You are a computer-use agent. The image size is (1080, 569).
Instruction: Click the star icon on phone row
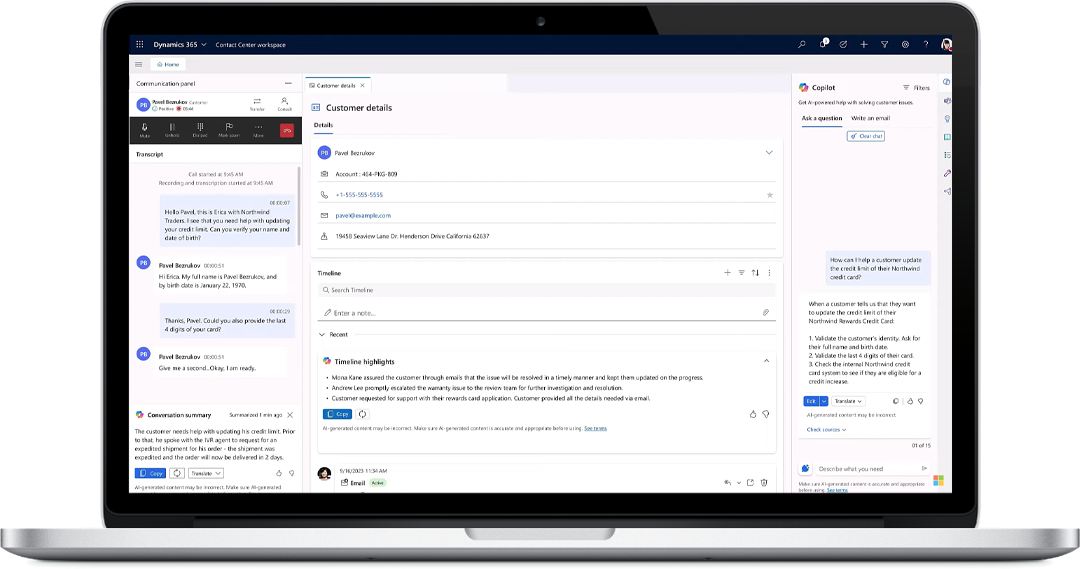(769, 195)
